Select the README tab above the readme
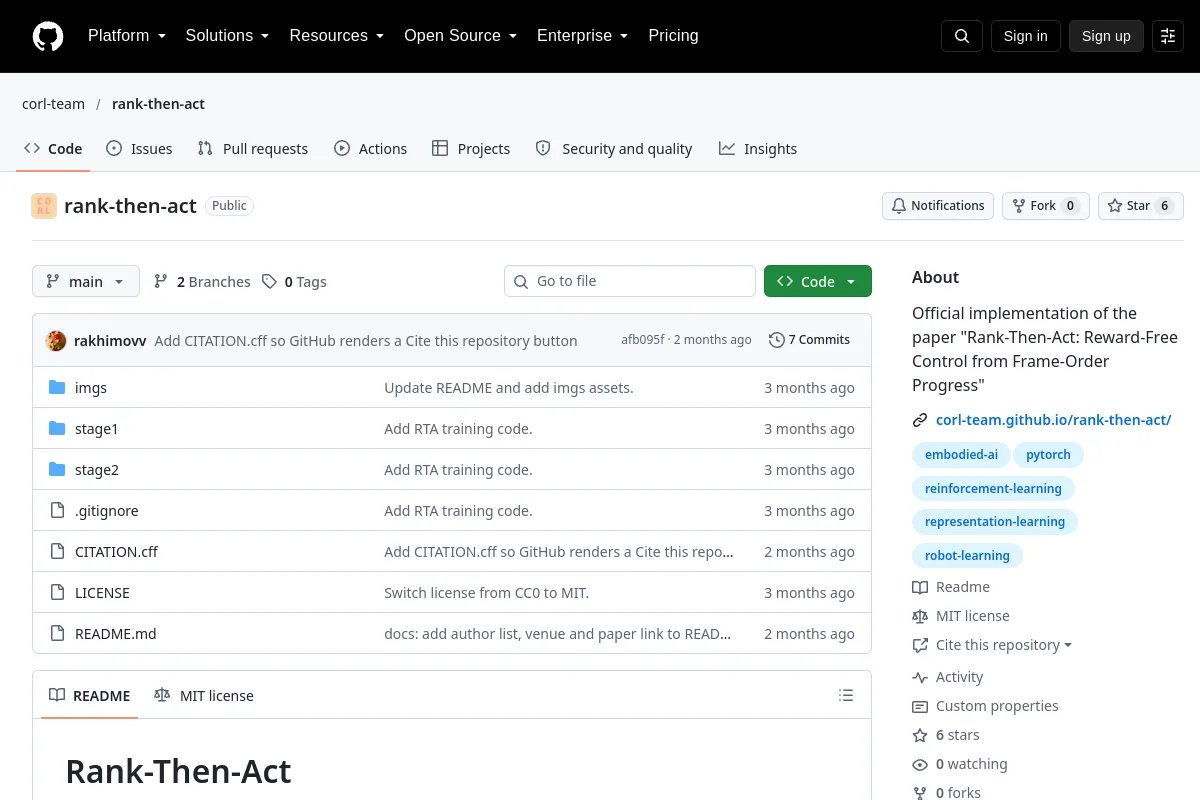 pos(90,695)
